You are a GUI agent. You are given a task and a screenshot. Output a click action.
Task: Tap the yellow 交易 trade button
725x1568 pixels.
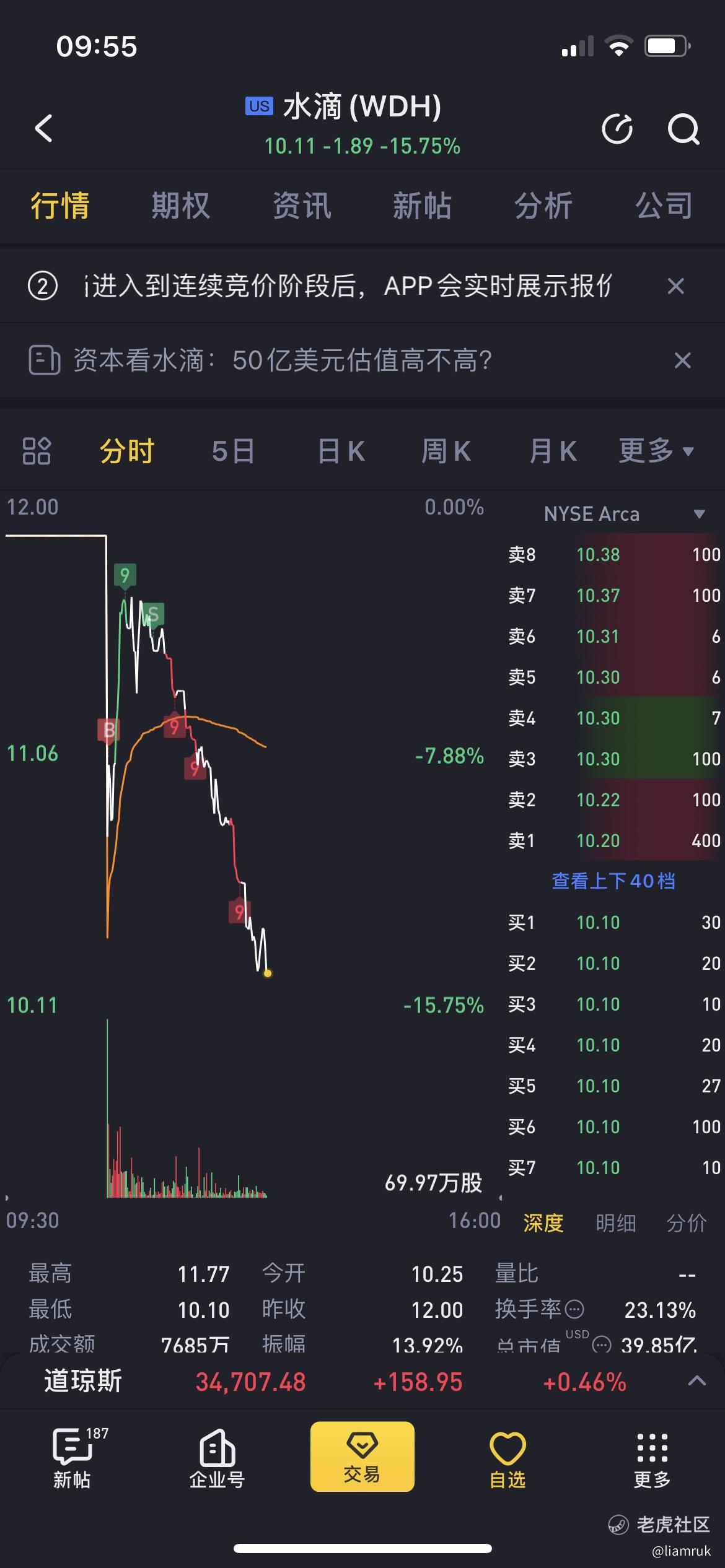pos(362,1457)
